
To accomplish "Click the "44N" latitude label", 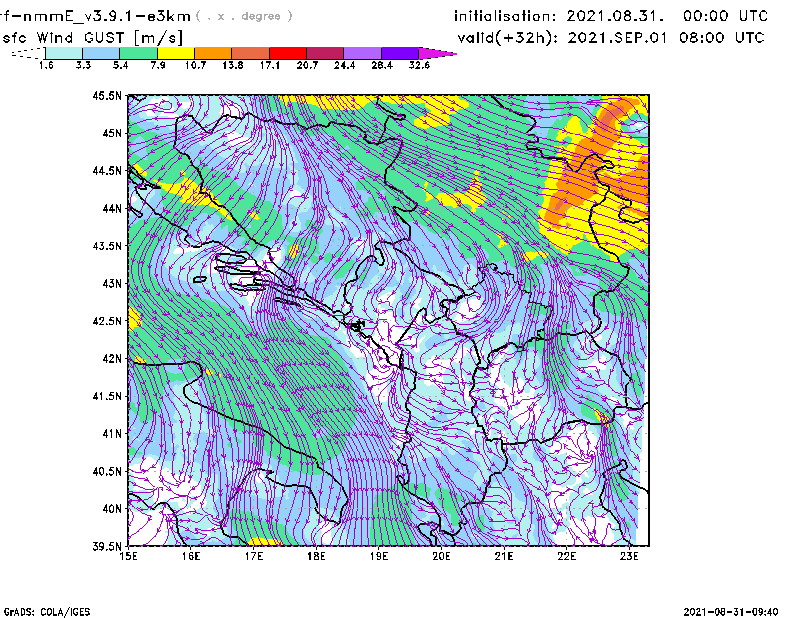I will coord(112,208).
